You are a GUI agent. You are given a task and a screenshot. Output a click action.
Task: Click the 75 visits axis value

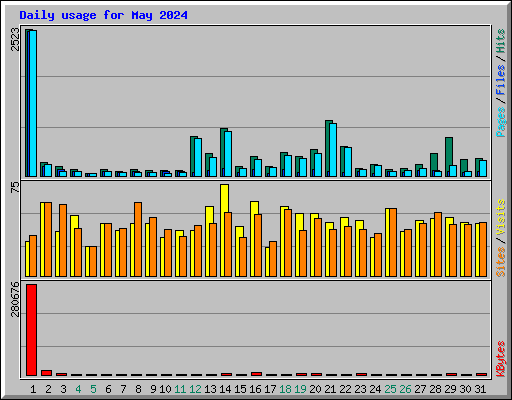tap(15, 187)
